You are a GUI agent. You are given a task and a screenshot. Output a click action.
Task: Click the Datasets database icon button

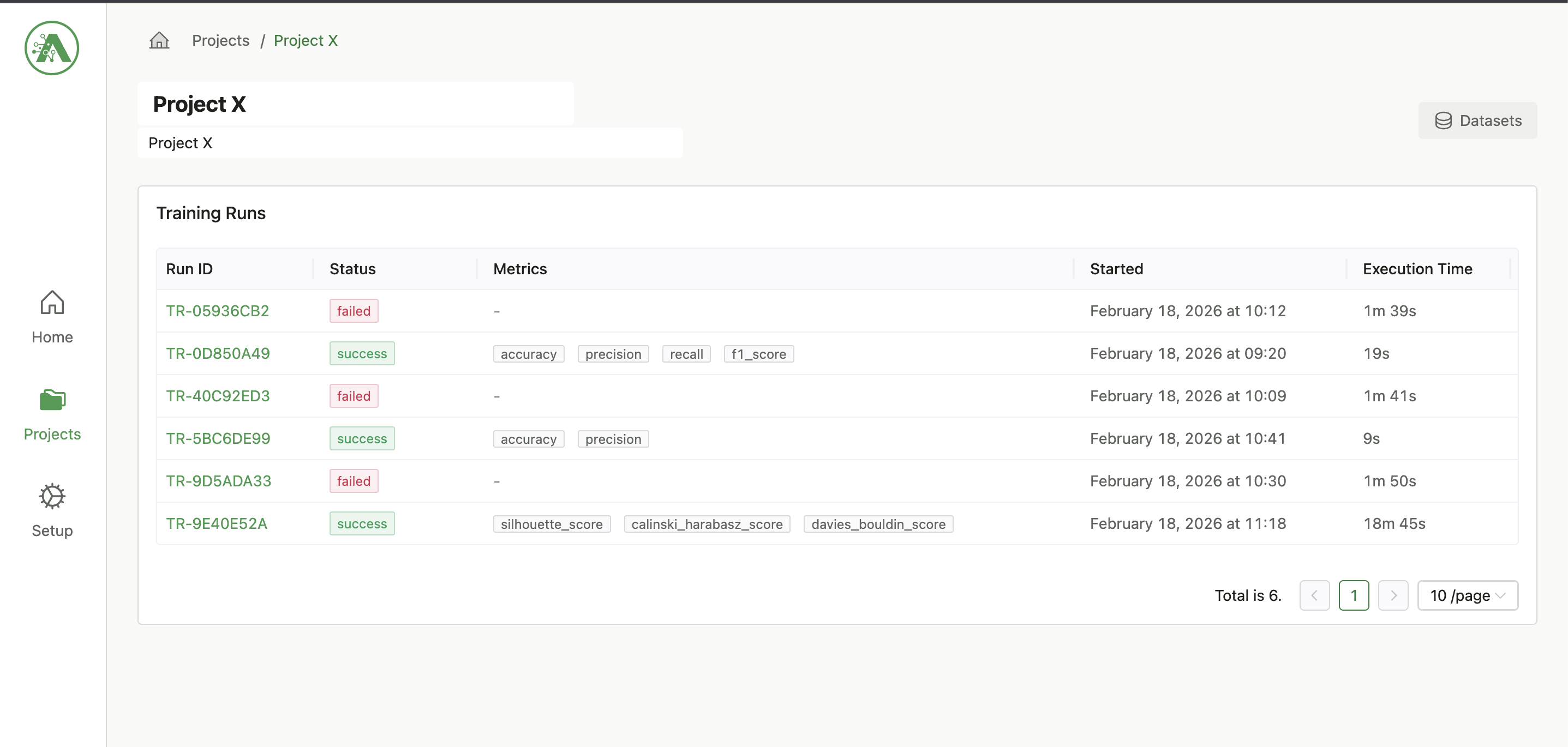point(1477,121)
